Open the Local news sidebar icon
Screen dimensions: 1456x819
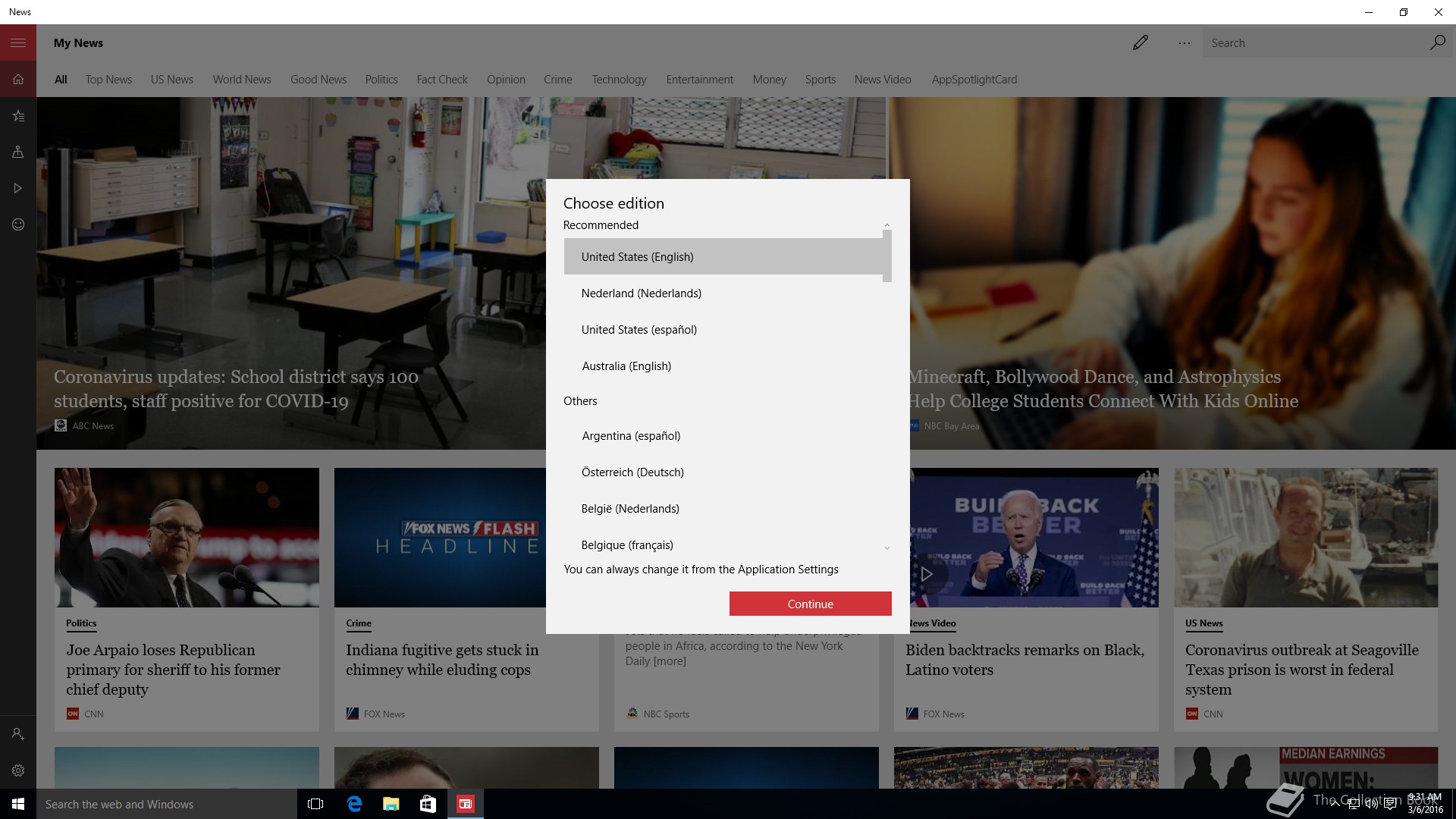(x=18, y=152)
